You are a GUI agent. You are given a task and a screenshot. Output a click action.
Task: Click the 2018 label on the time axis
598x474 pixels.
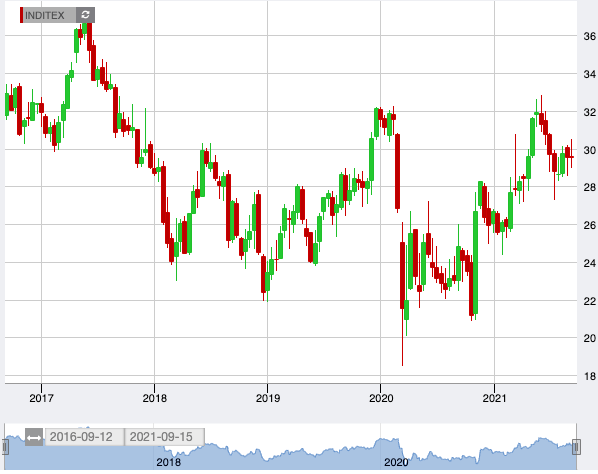click(154, 398)
